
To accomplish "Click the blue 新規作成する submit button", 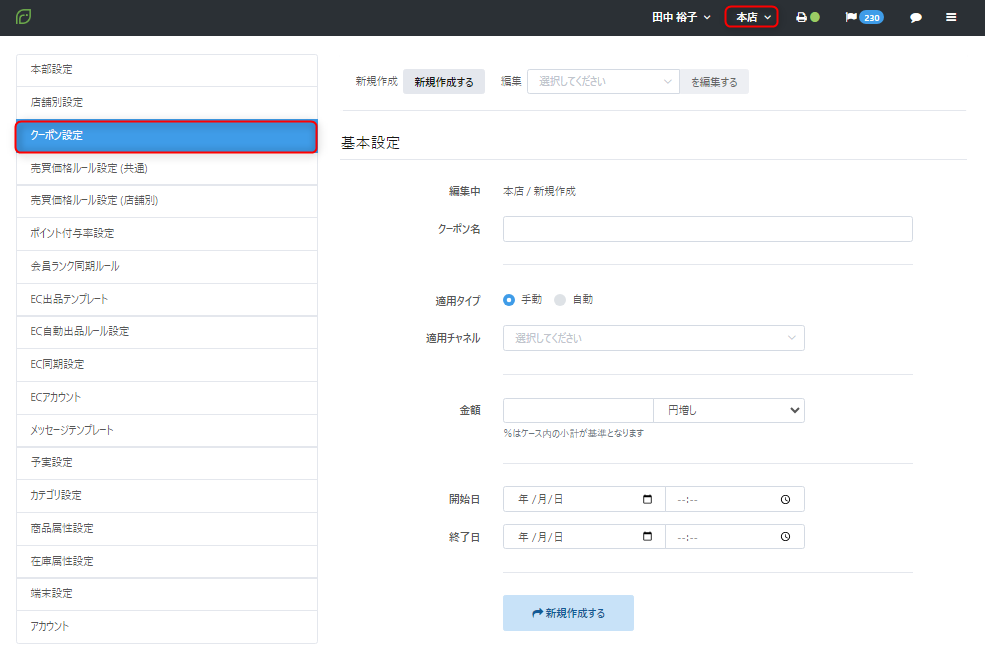I will [x=568, y=613].
